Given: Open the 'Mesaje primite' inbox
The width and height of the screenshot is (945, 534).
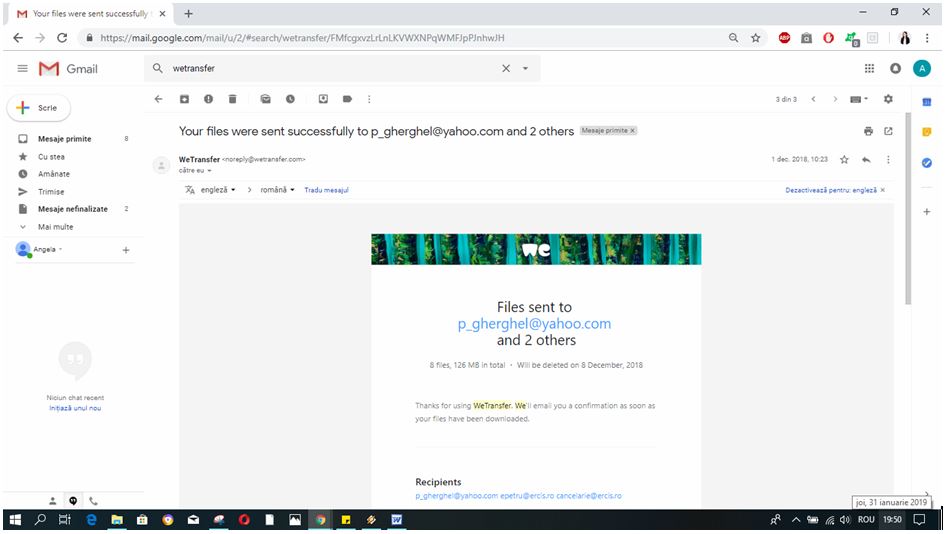Looking at the screenshot, I should coord(64,139).
